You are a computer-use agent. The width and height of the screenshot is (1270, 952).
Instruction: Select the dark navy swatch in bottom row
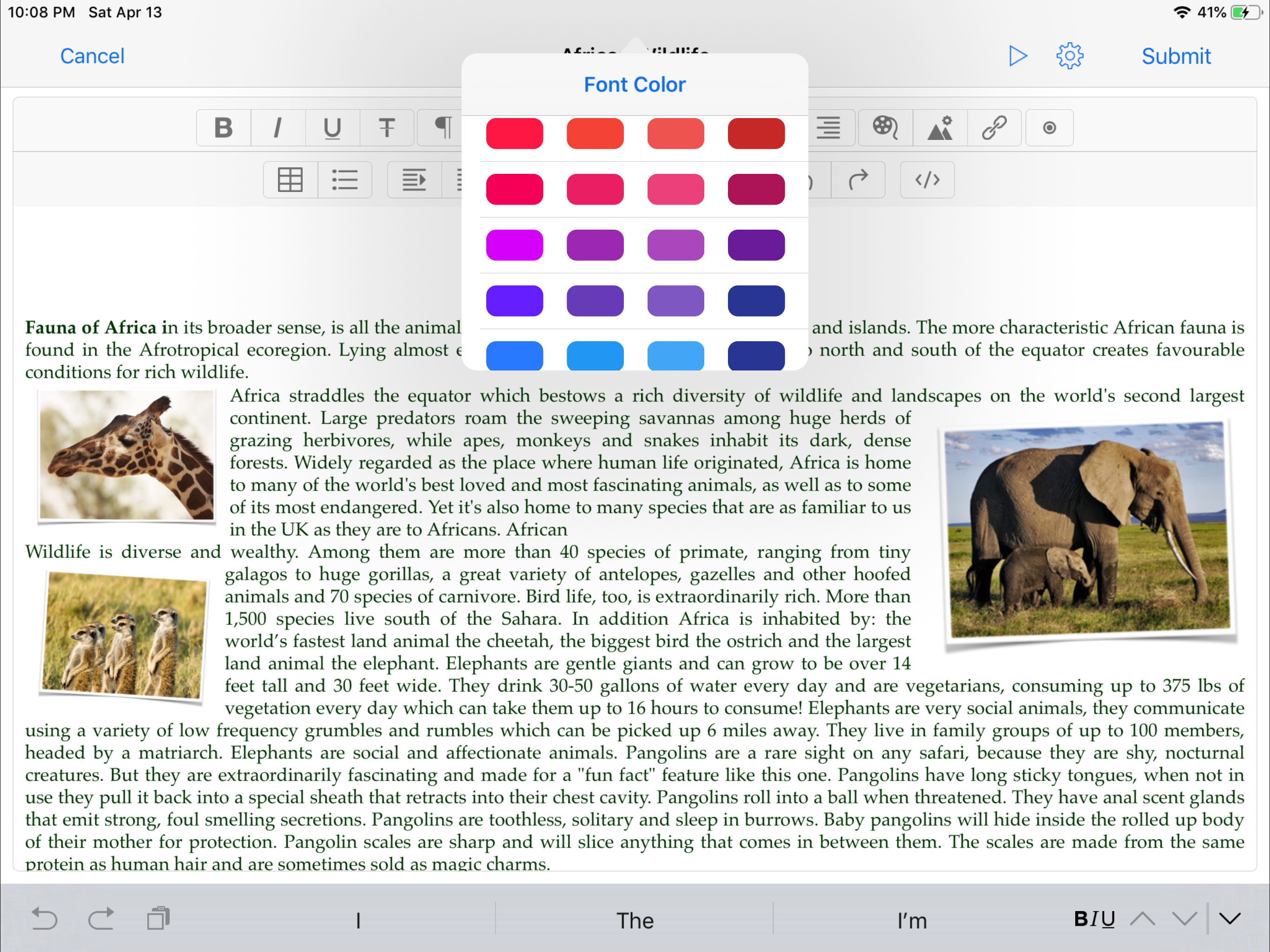(756, 356)
